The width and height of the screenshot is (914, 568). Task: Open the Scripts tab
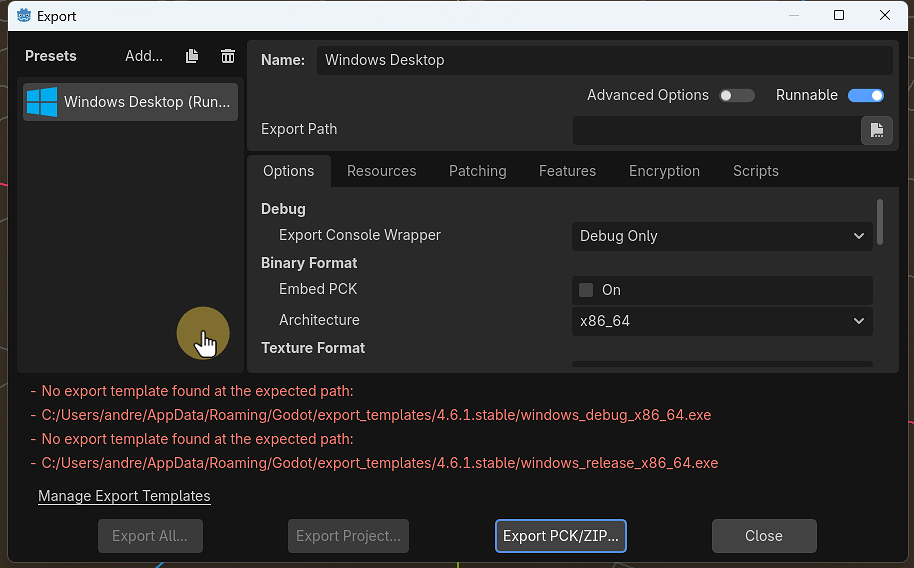click(755, 171)
